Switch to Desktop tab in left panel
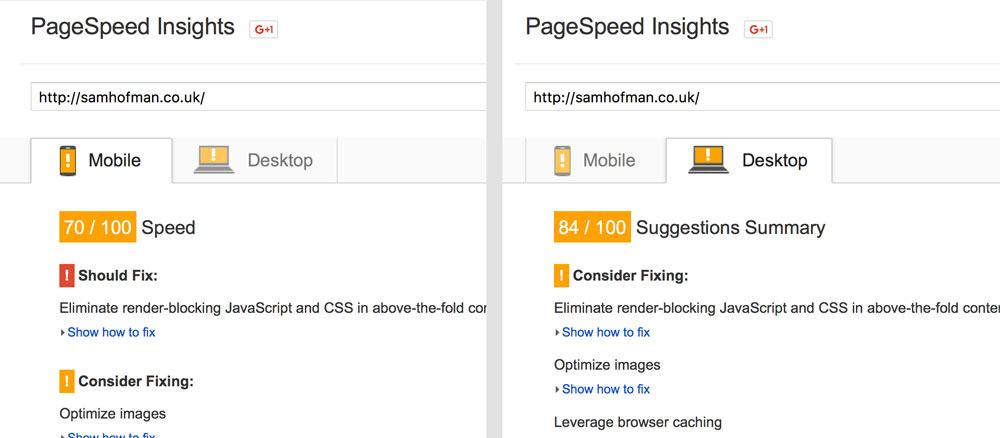The height and width of the screenshot is (438, 1000). pos(254,161)
